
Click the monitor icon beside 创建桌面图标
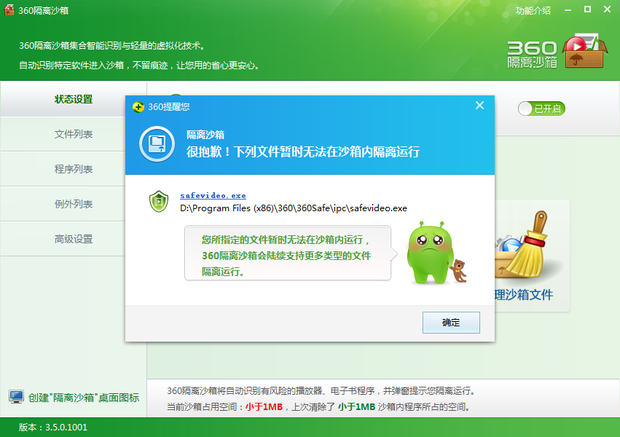16,397
